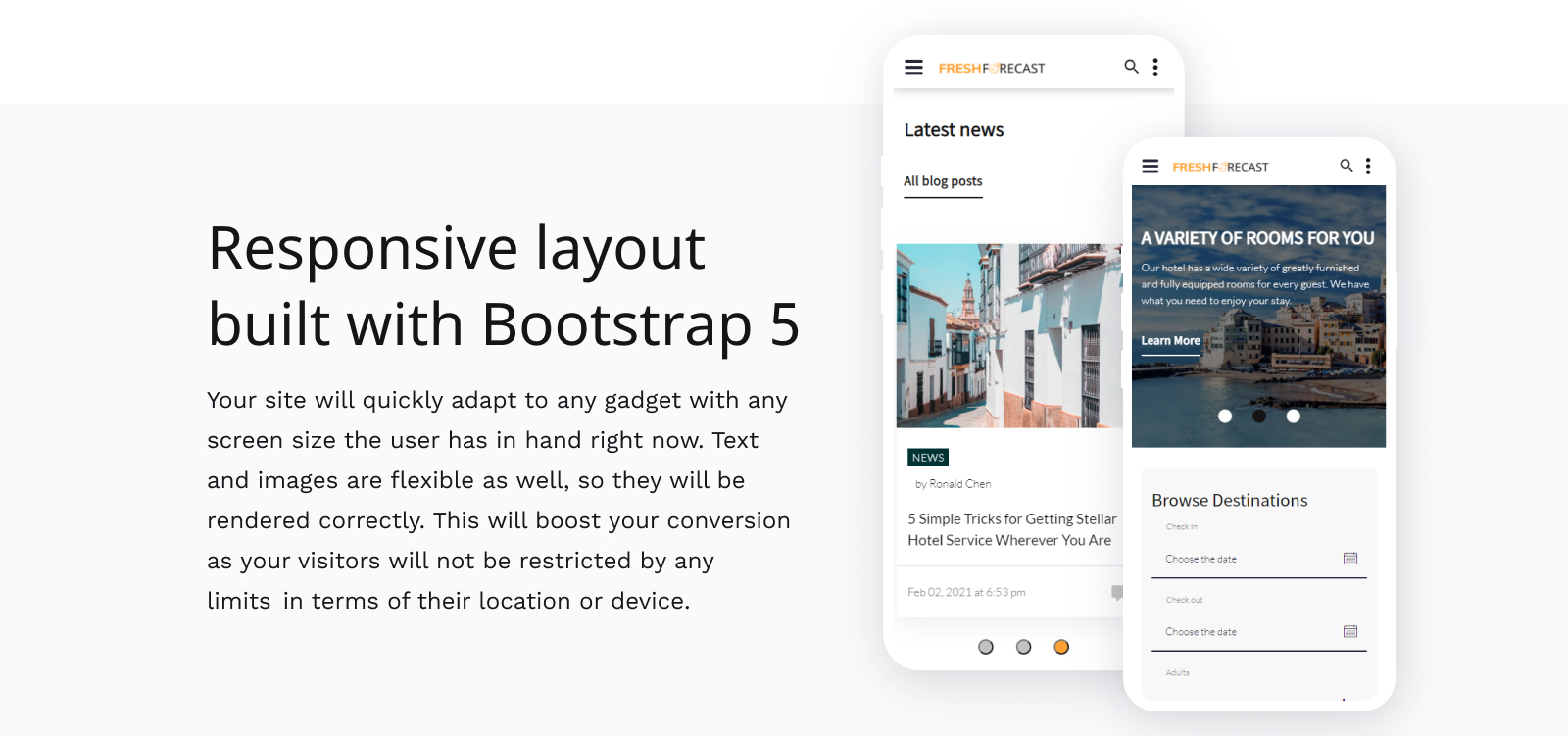Click comment icon on blog post card
Viewport: 1568px width, 736px height.
1117,593
